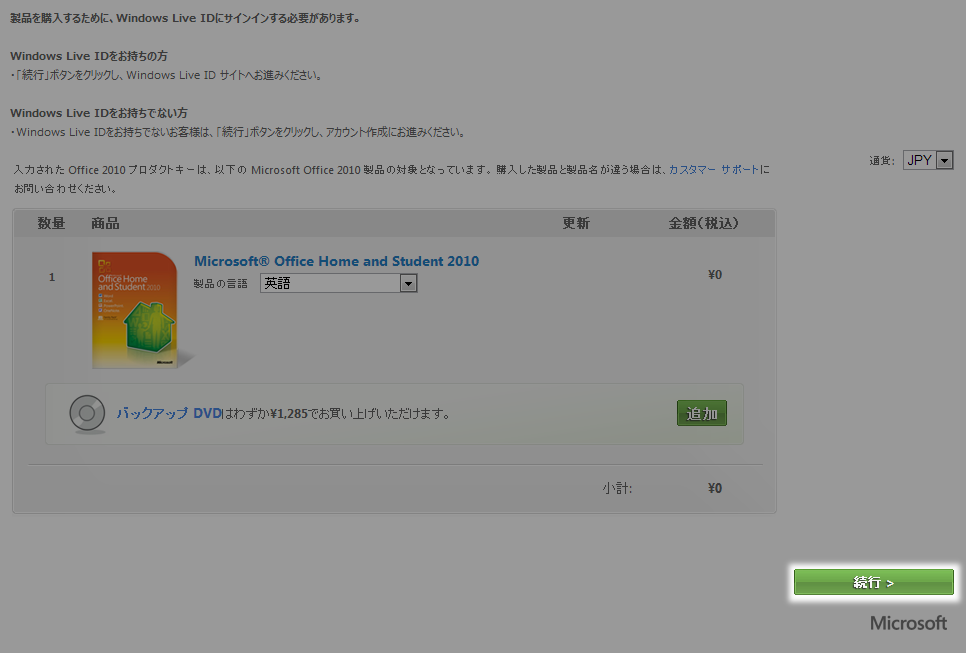Viewport: 966px width, 653px height.
Task: Click the 更新 column header
Action: pyautogui.click(x=576, y=223)
